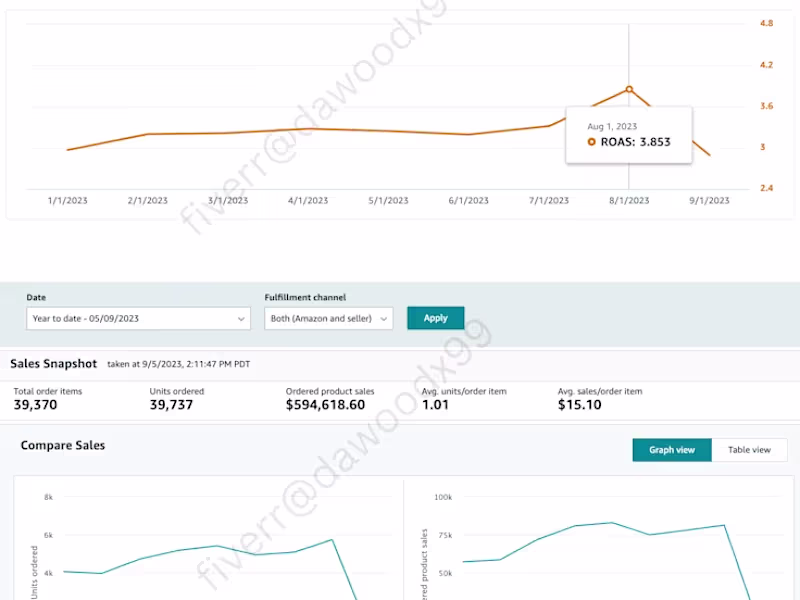Click the 100k label on product sales chart
The width and height of the screenshot is (800, 600).
click(x=442, y=497)
